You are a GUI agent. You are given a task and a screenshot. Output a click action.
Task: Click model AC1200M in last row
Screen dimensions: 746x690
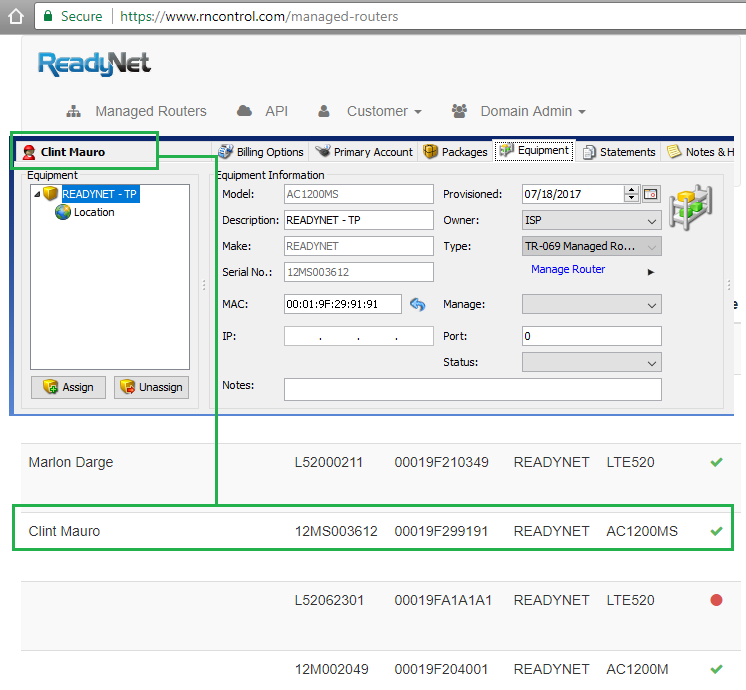(637, 669)
